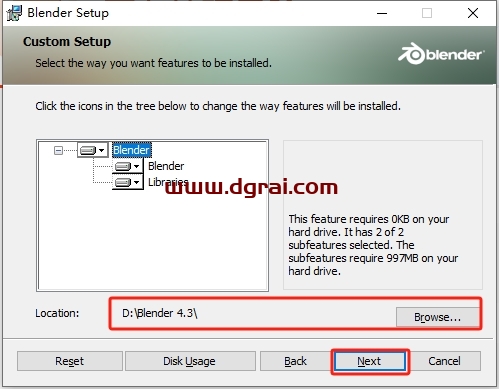Collapse the root Blender tree node
The height and width of the screenshot is (389, 499).
(58, 150)
